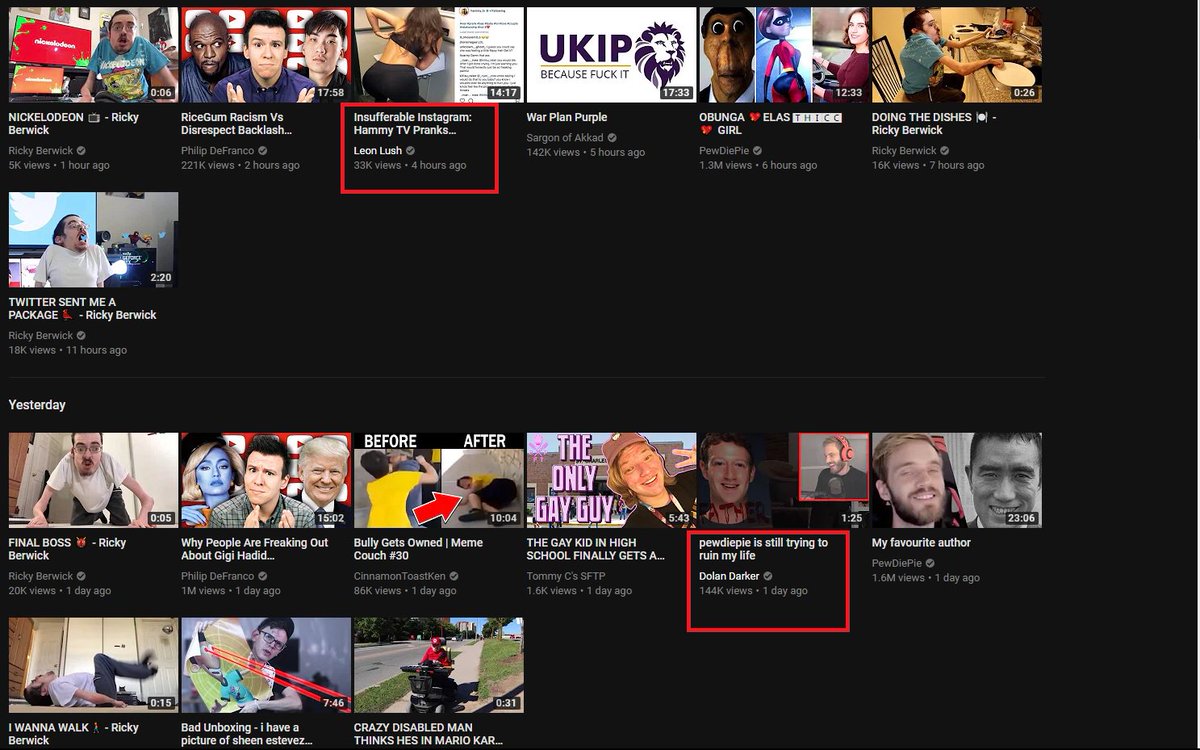Click verified badge next to Leon Lush
Image resolution: width=1200 pixels, height=750 pixels.
[411, 151]
